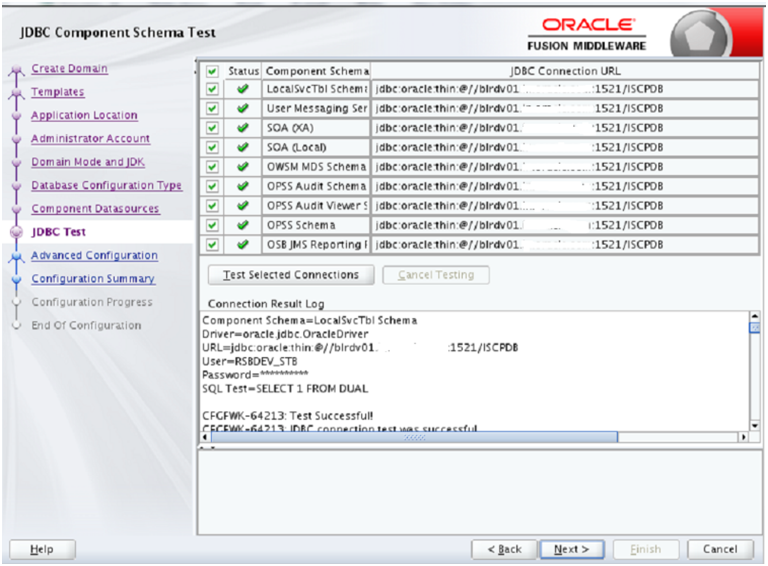
Task: Click the Component Schema column header
Action: tap(317, 71)
